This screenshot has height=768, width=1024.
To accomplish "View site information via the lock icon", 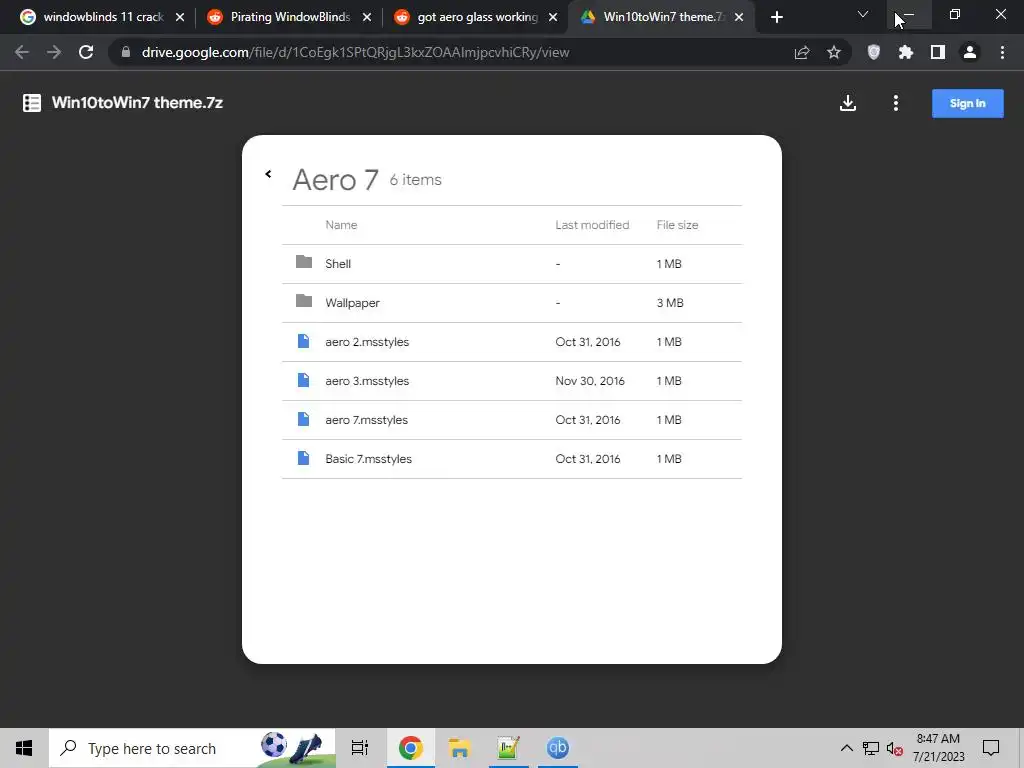I will coord(126,52).
